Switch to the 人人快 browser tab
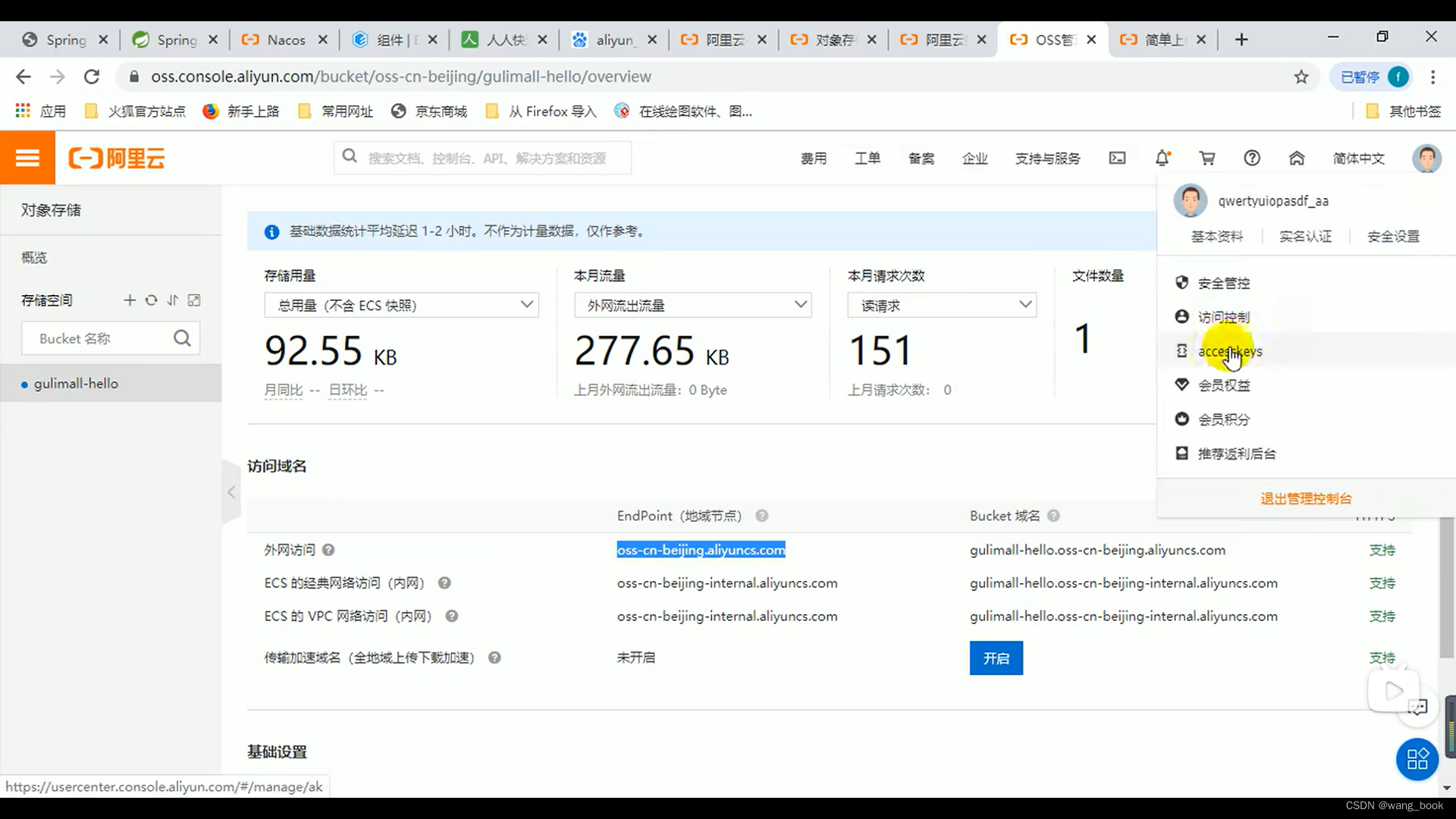Screen dimensions: 1456x819 pyautogui.click(x=505, y=39)
